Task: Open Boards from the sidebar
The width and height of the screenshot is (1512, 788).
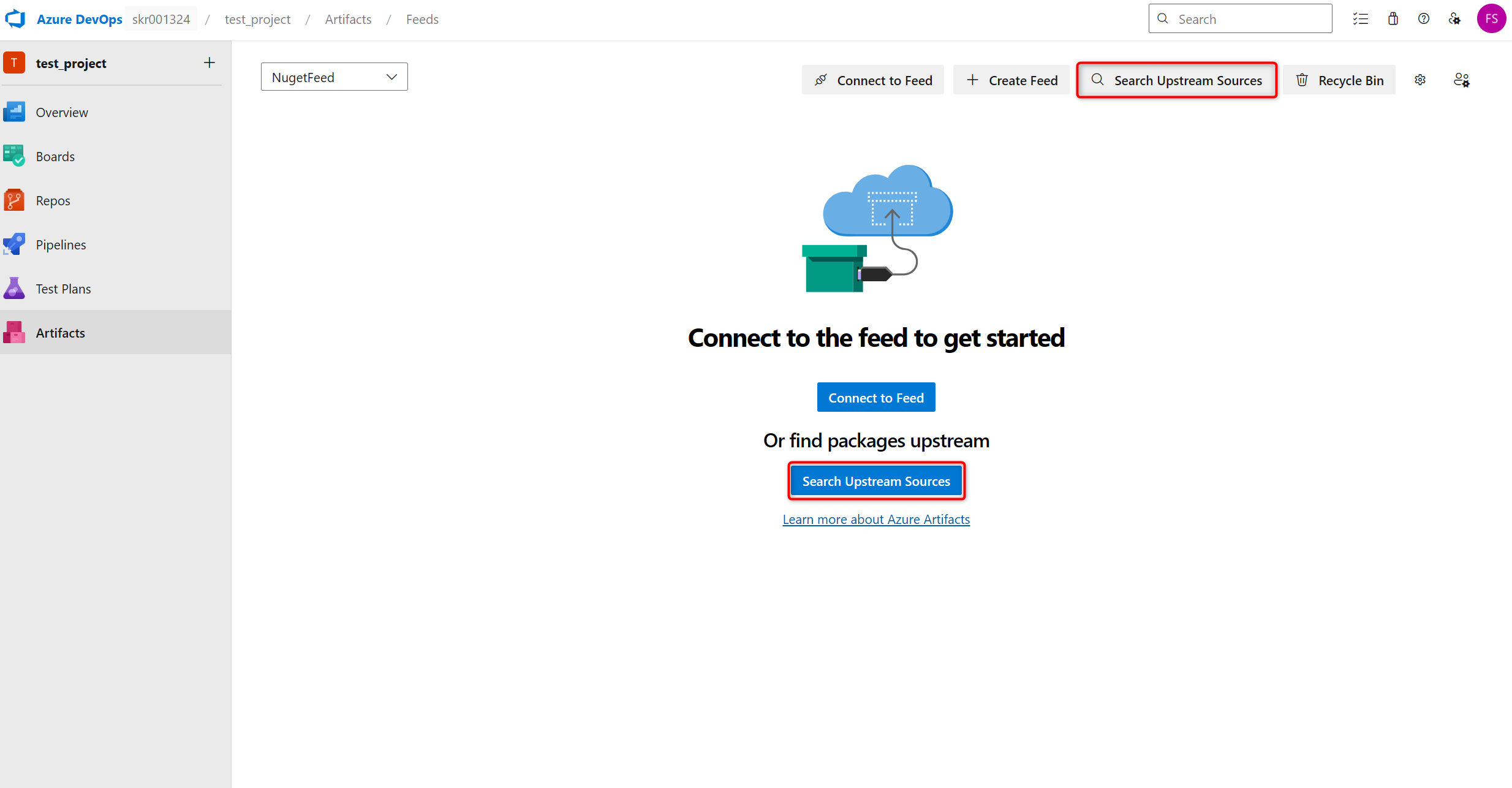Action: pyautogui.click(x=55, y=157)
